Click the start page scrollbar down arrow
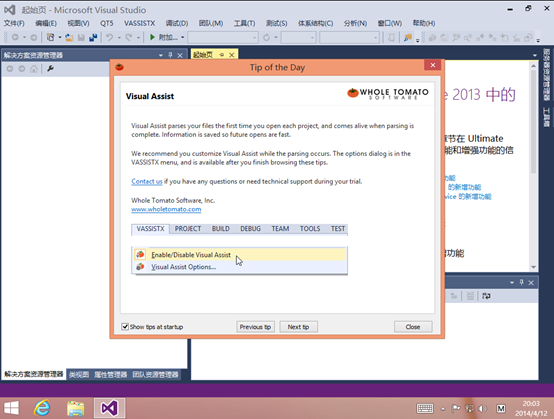This screenshot has height=419, width=554. point(534,267)
